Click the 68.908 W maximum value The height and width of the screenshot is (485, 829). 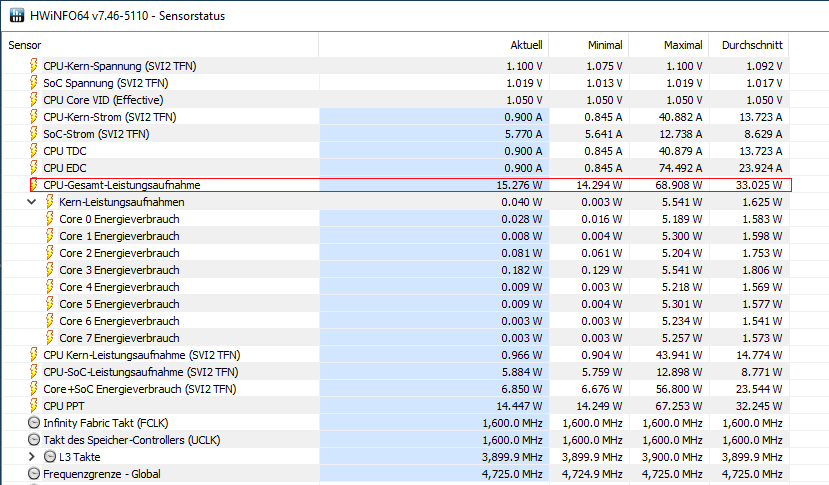click(x=679, y=185)
